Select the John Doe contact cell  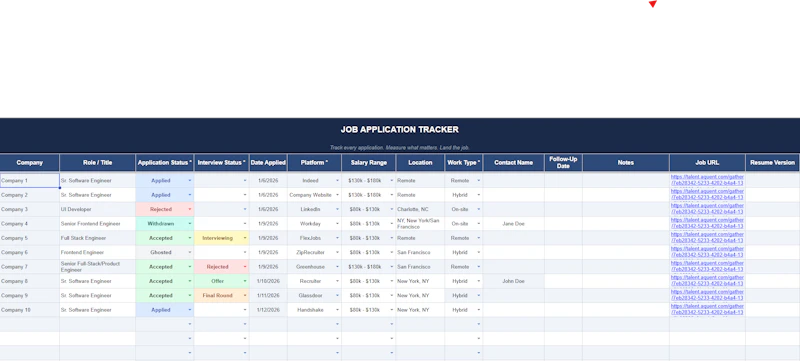513,281
